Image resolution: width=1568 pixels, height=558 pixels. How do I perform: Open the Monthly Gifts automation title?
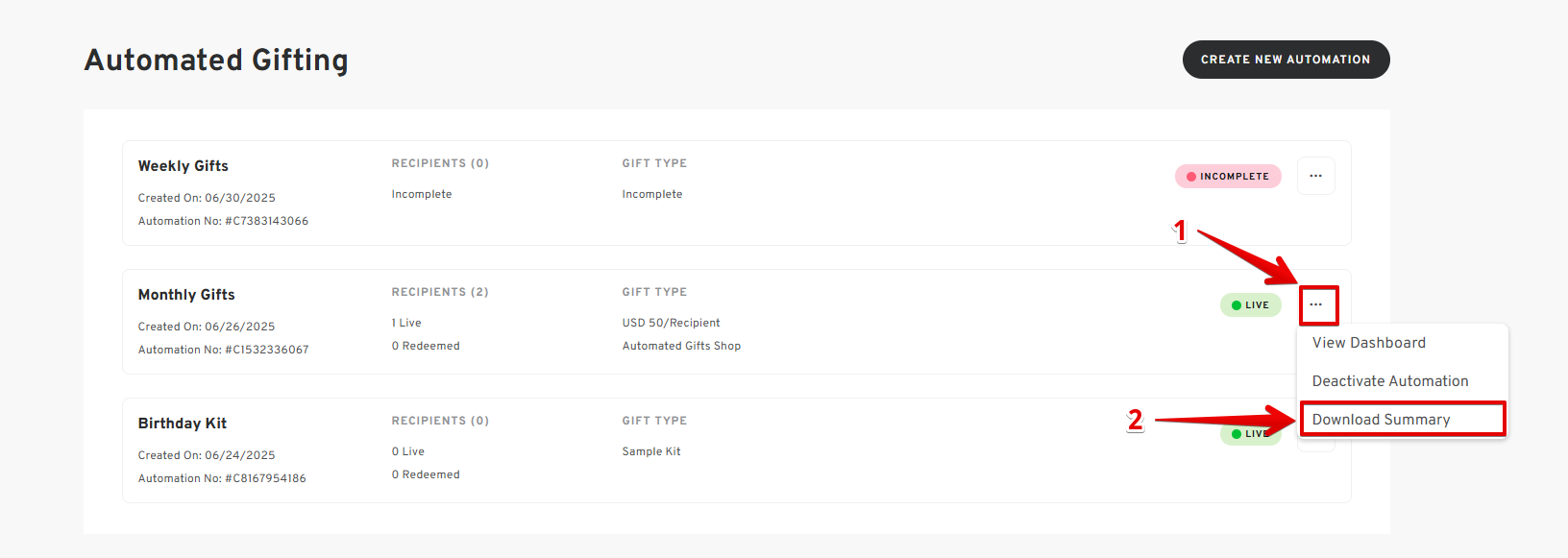(186, 295)
